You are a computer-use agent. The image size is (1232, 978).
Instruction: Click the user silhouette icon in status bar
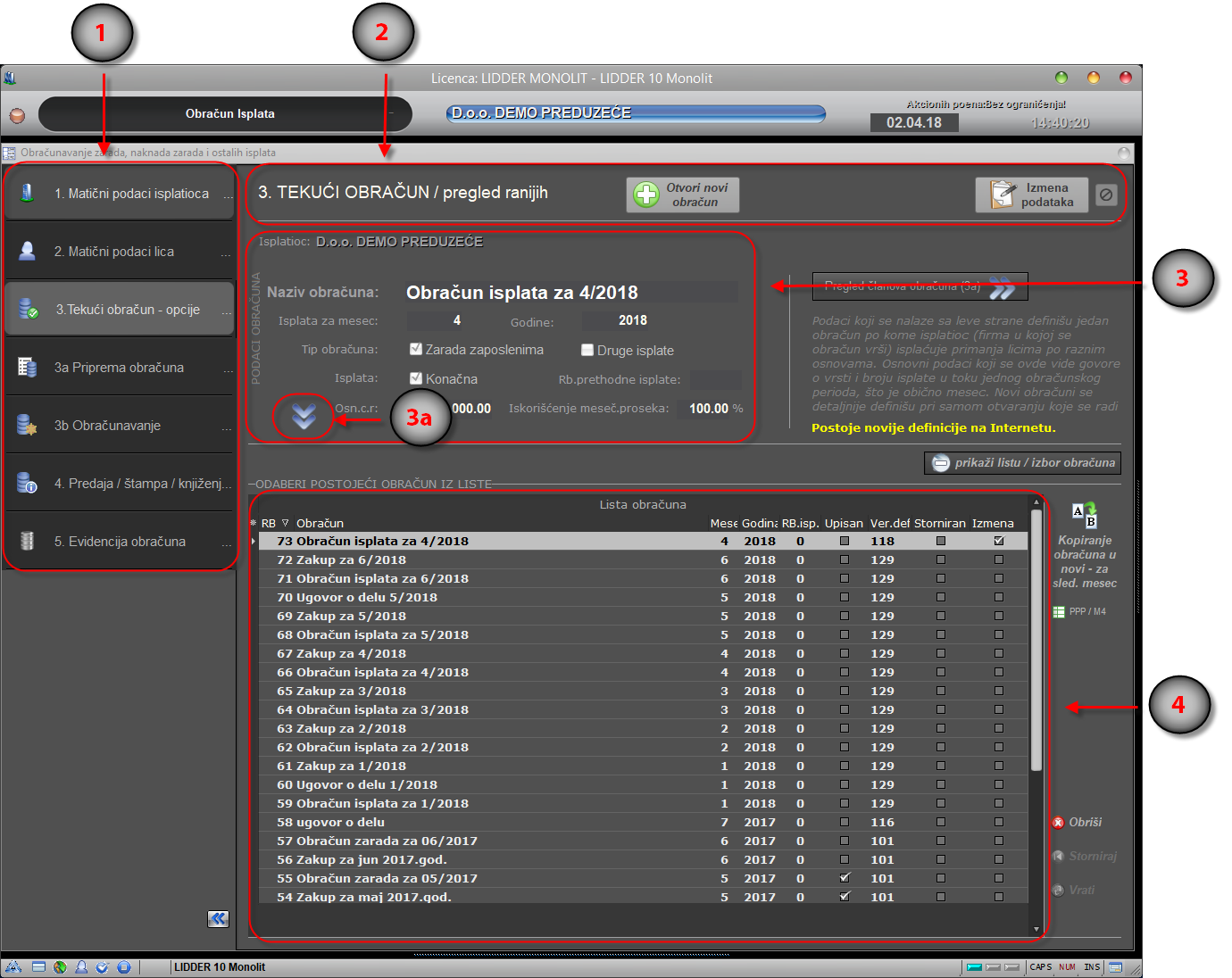81,967
